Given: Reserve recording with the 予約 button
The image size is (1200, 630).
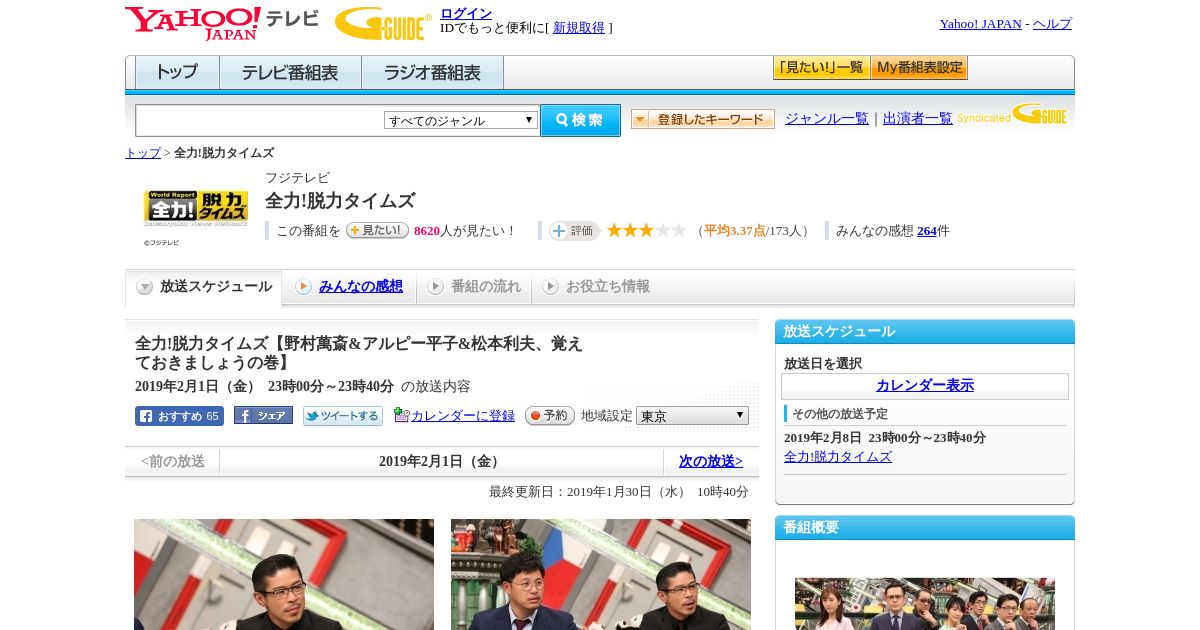Looking at the screenshot, I should click(x=550, y=415).
